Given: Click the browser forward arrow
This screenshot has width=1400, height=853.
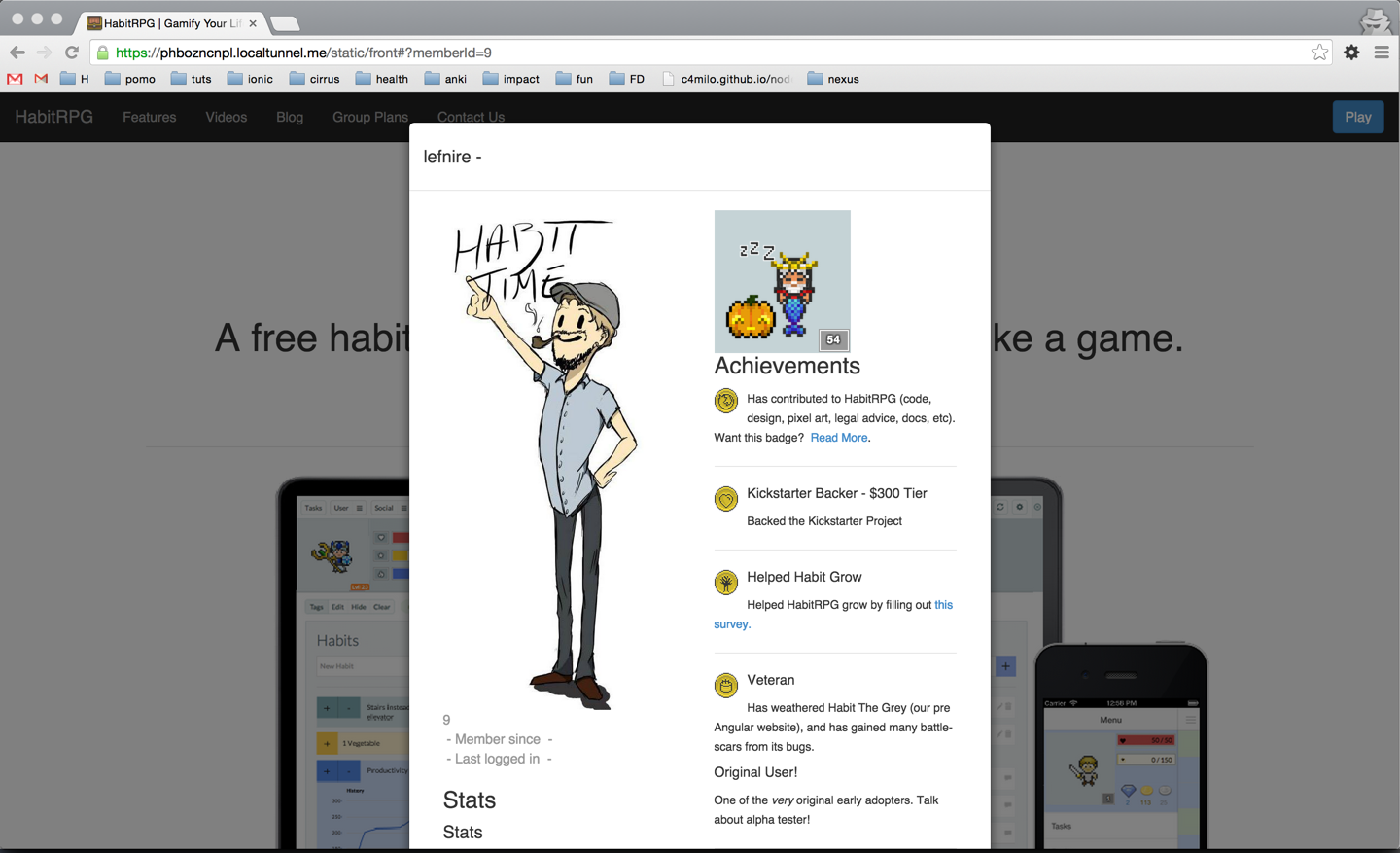Looking at the screenshot, I should (44, 53).
